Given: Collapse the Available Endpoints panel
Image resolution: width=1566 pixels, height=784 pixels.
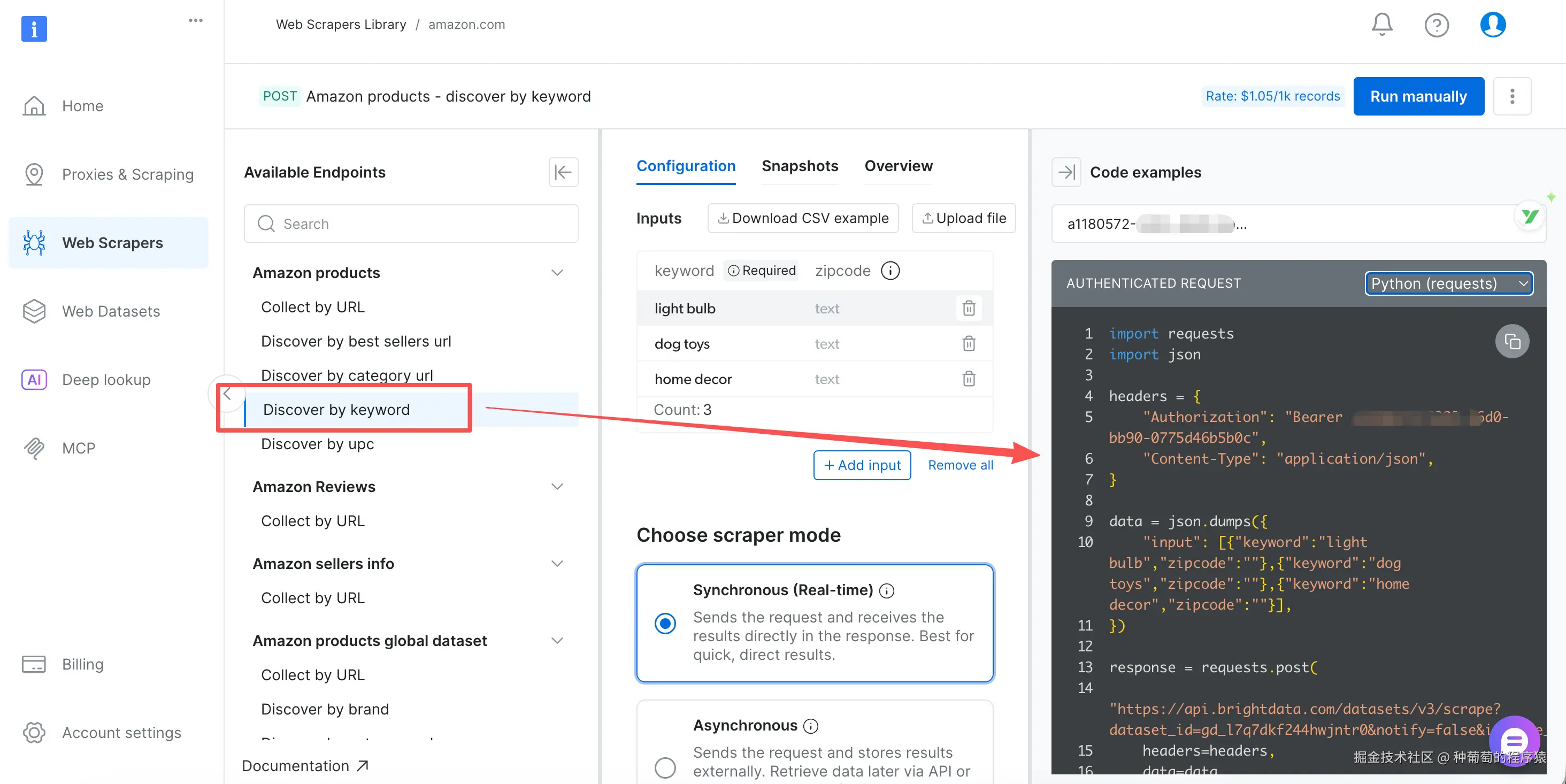Looking at the screenshot, I should click(563, 173).
